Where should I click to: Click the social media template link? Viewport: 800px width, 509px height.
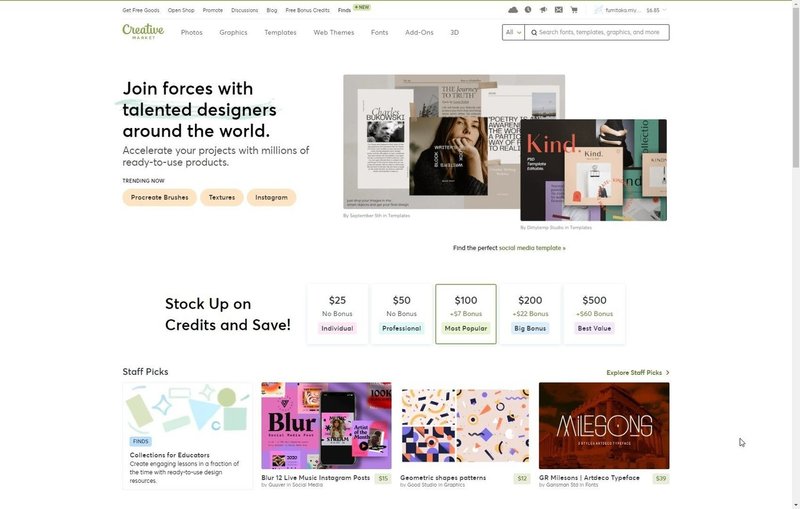pos(532,248)
